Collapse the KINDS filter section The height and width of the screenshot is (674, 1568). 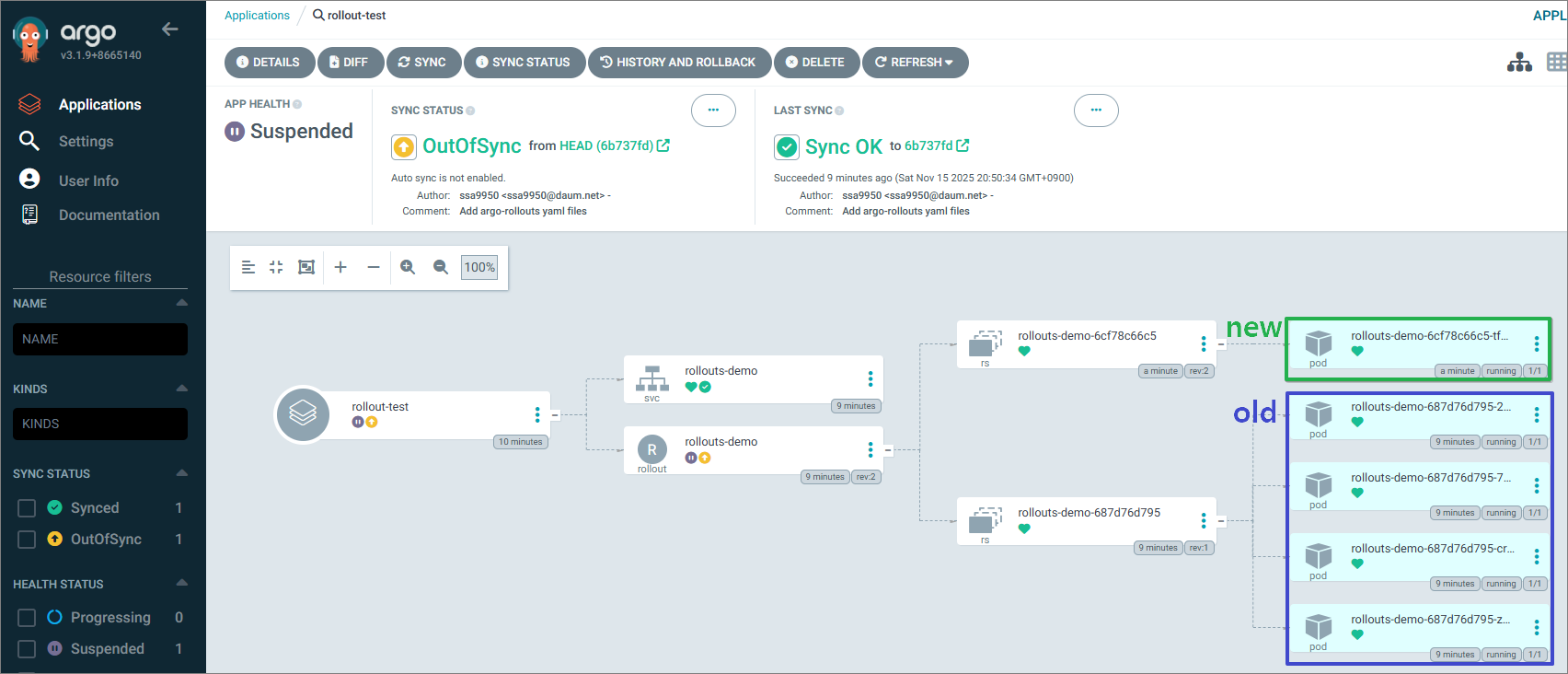(181, 389)
